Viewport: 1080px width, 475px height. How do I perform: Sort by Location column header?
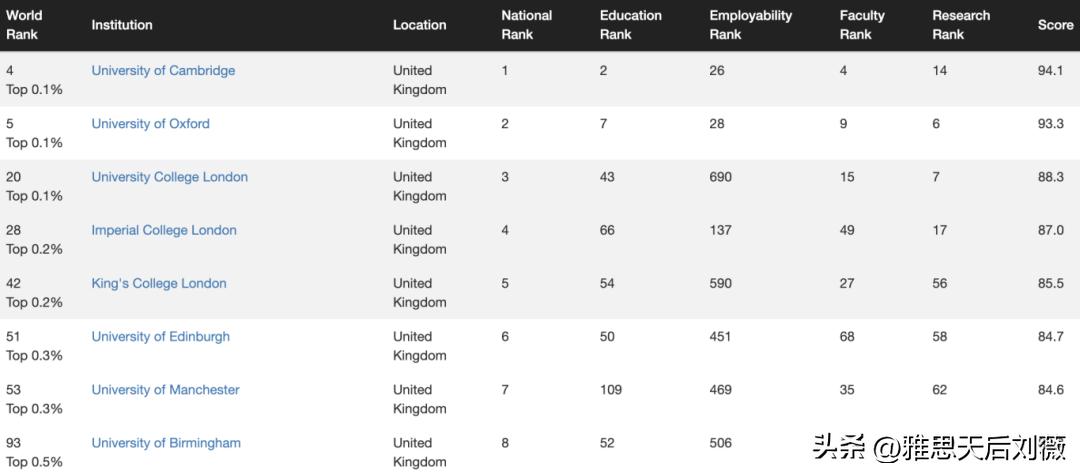419,25
